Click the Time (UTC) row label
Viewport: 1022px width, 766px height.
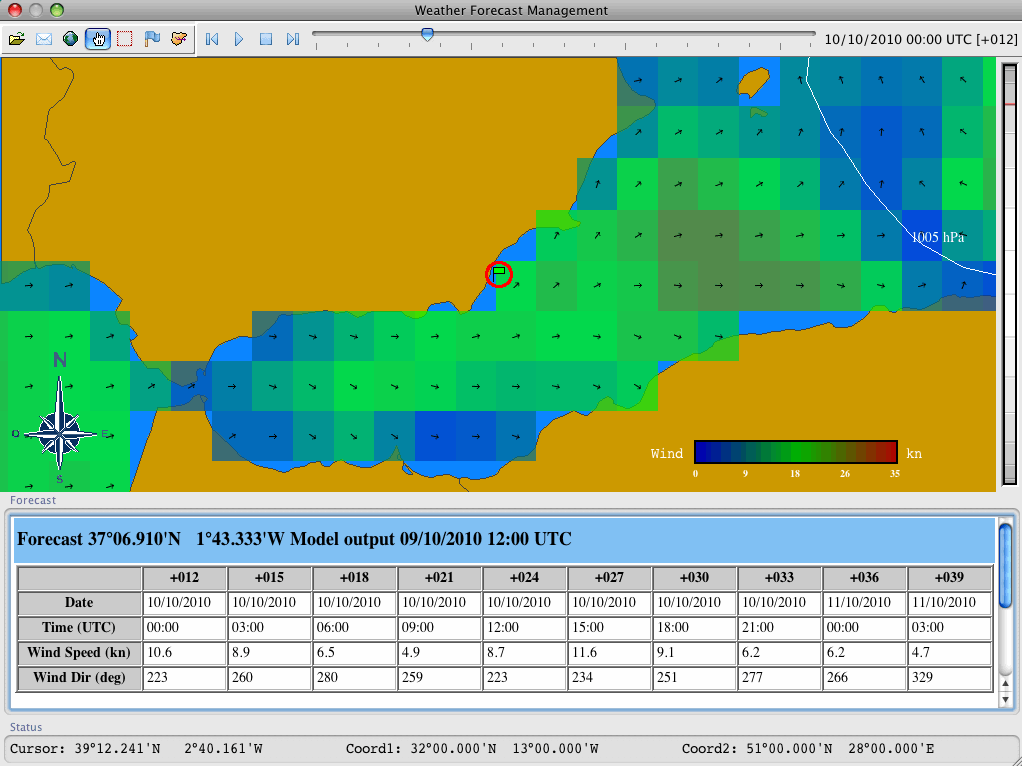pos(80,627)
